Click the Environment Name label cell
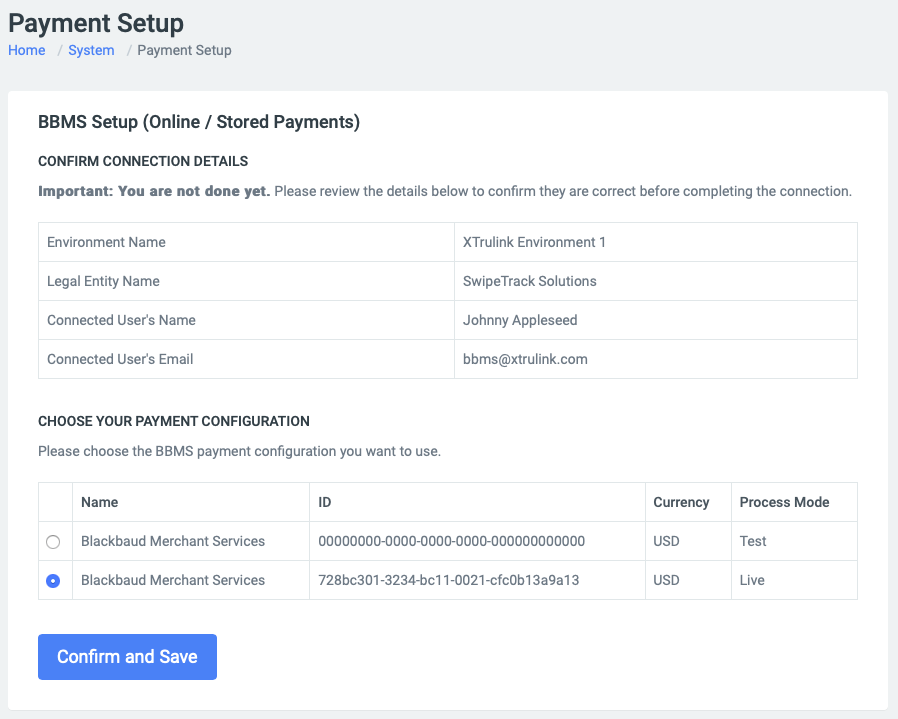 (x=246, y=242)
